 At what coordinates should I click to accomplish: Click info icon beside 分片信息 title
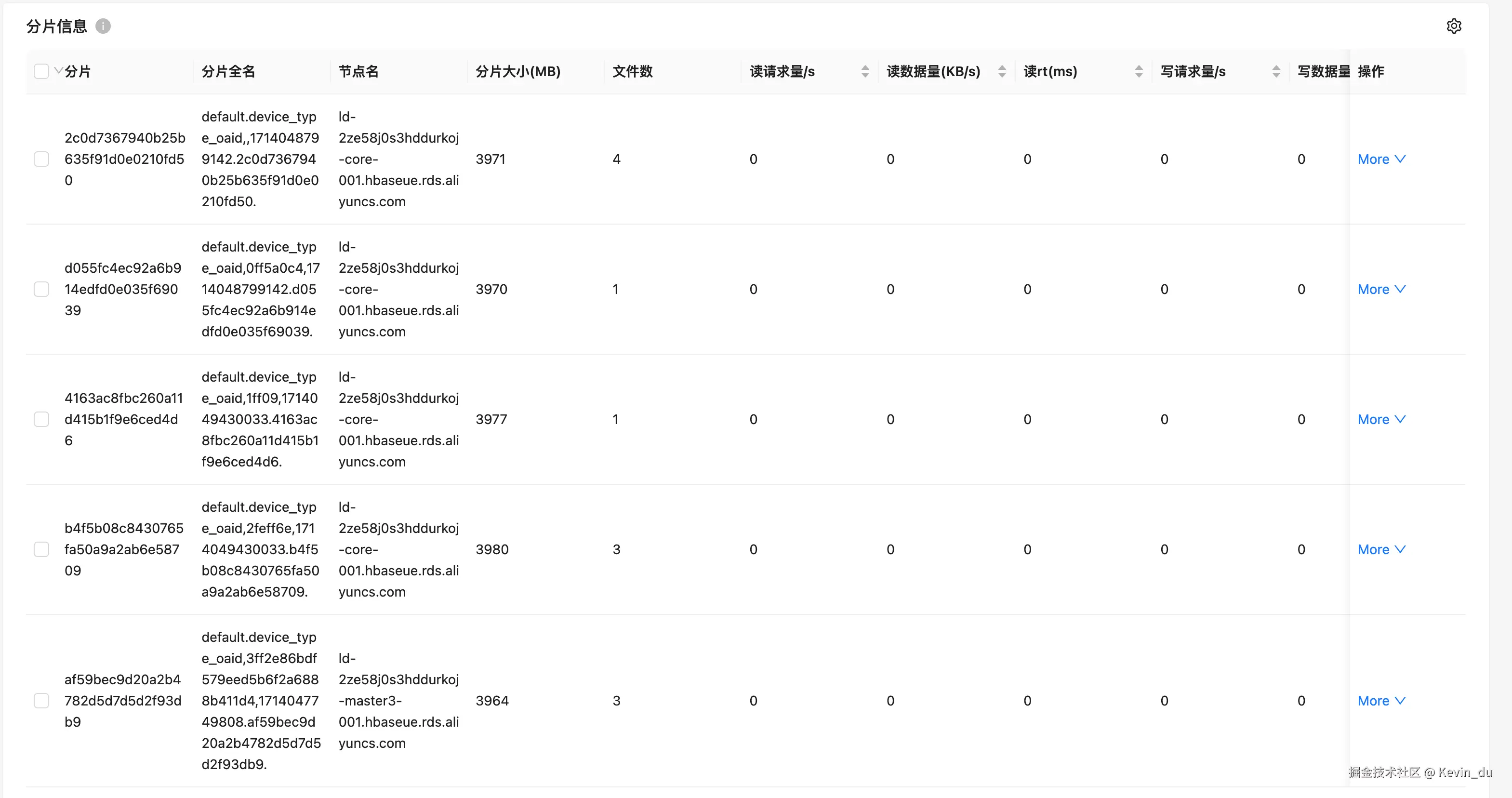tap(103, 27)
